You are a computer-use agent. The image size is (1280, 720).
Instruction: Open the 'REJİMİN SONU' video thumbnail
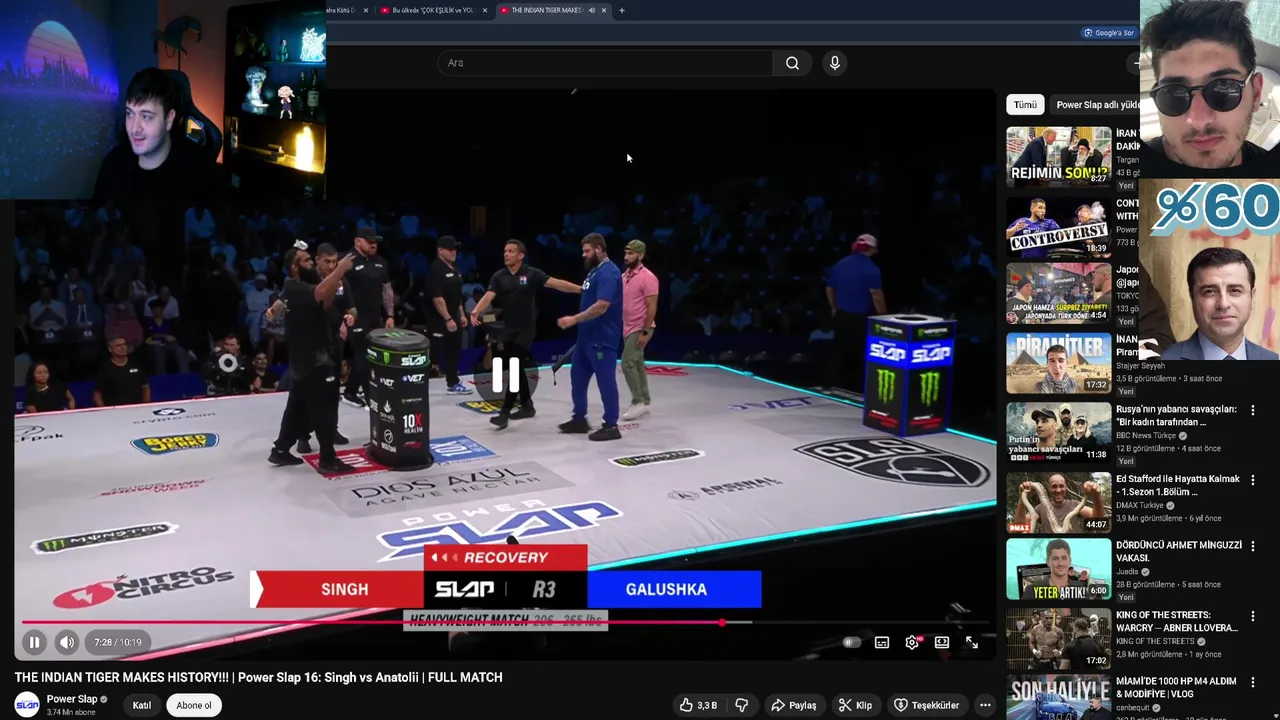1058,156
